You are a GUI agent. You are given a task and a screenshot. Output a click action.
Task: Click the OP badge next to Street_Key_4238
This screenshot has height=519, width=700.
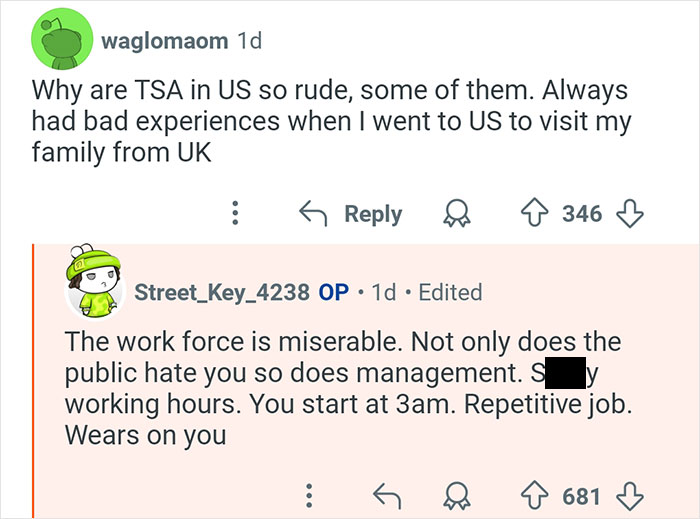333,292
